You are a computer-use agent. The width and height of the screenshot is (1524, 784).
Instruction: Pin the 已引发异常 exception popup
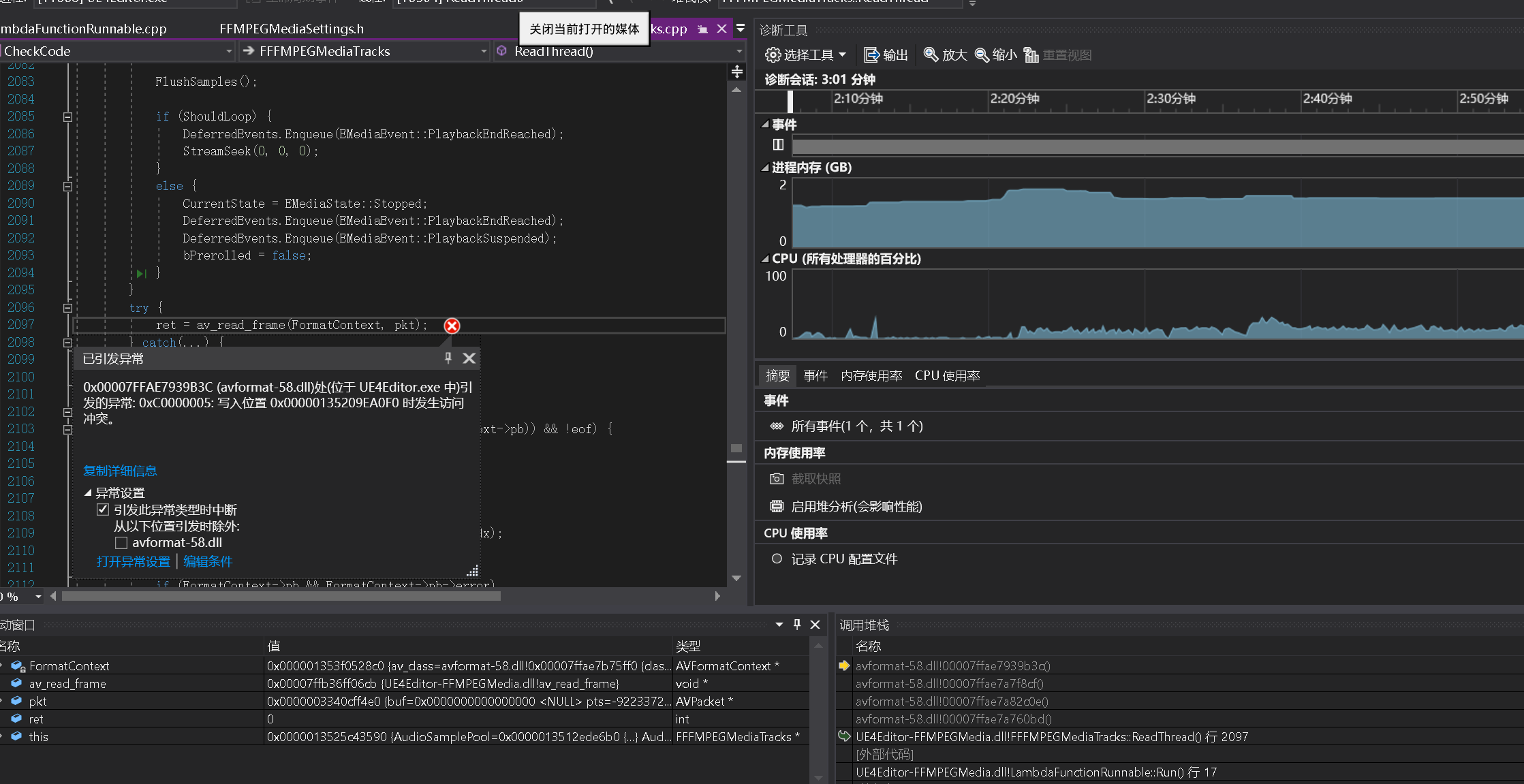448,358
